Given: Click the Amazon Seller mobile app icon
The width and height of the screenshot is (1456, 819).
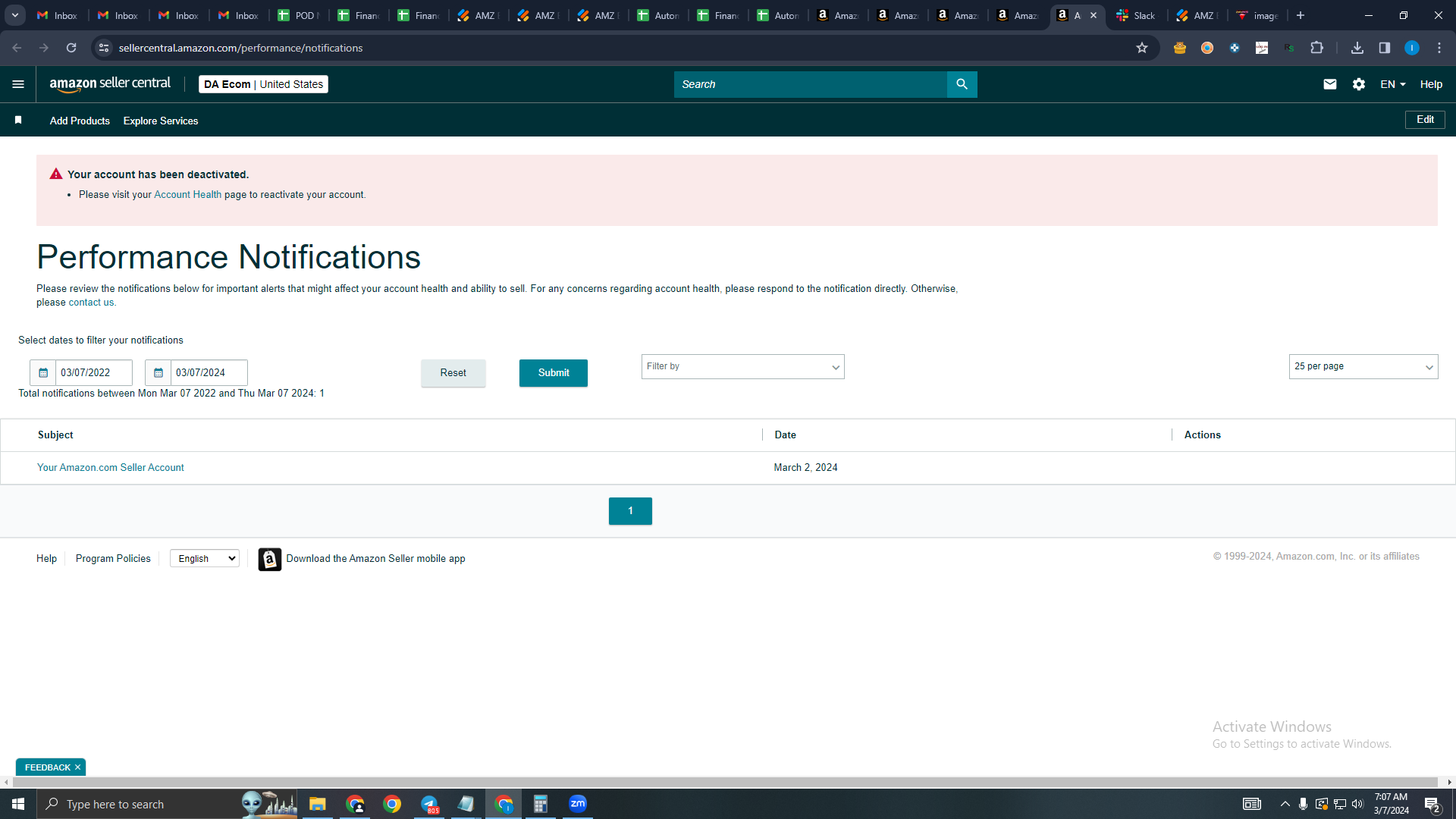Looking at the screenshot, I should (269, 559).
